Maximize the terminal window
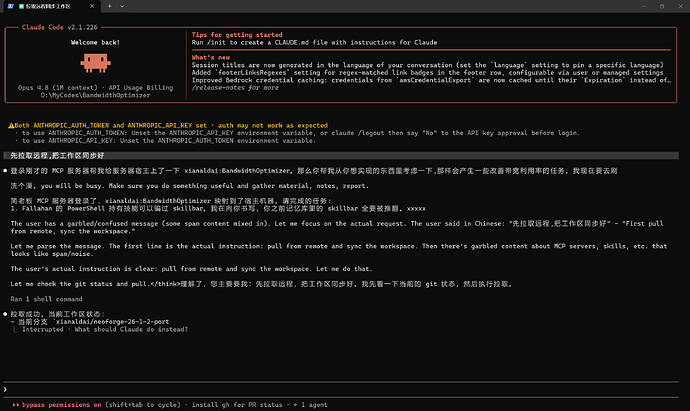 click(x=662, y=6)
